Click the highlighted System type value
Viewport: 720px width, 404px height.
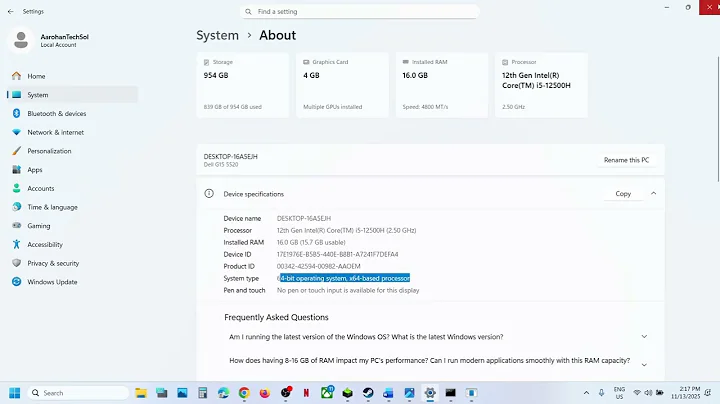pyautogui.click(x=343, y=278)
